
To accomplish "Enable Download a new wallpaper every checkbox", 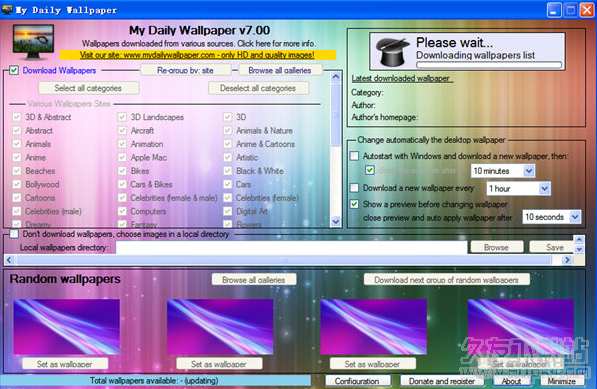I will click(354, 188).
